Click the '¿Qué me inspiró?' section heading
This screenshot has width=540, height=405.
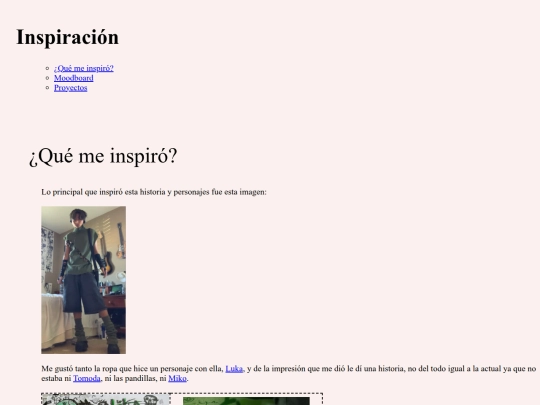[x=103, y=156]
